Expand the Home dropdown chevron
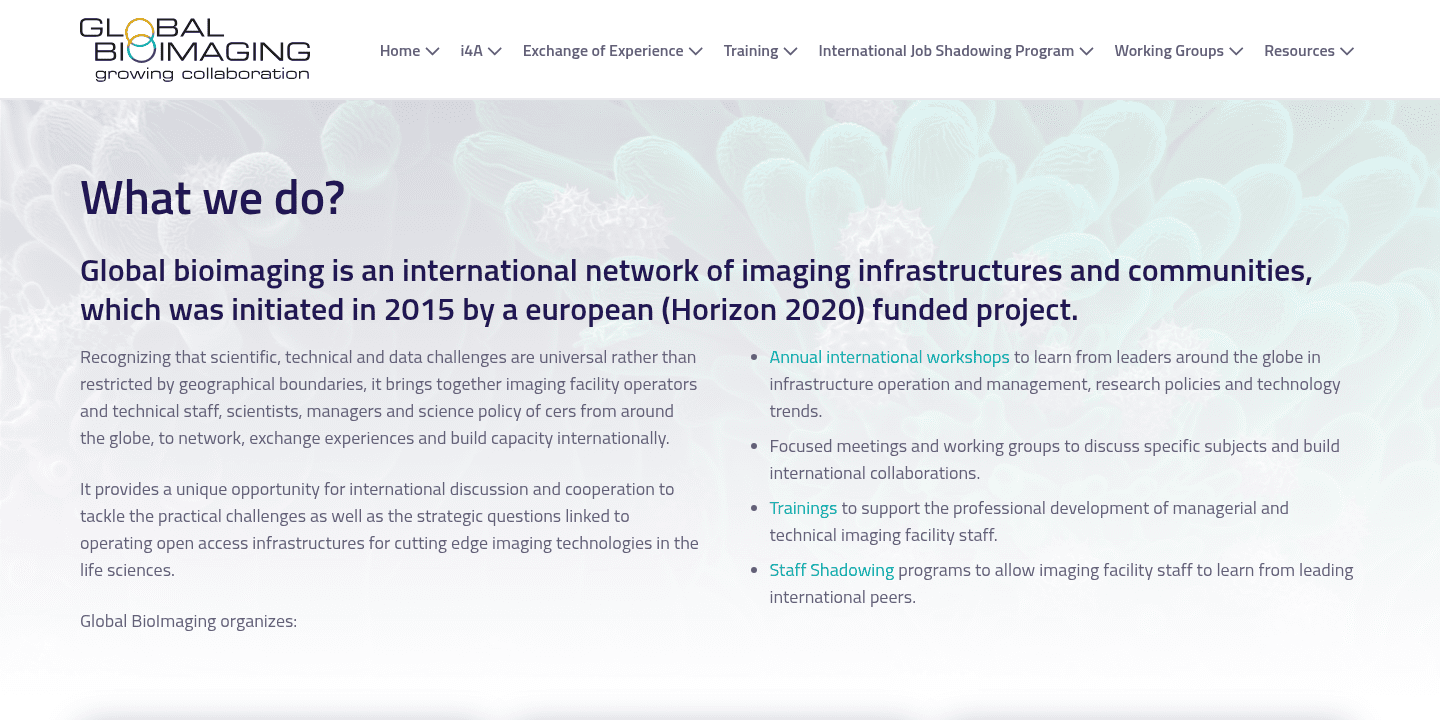Screen dimensions: 1440x720 point(432,50)
